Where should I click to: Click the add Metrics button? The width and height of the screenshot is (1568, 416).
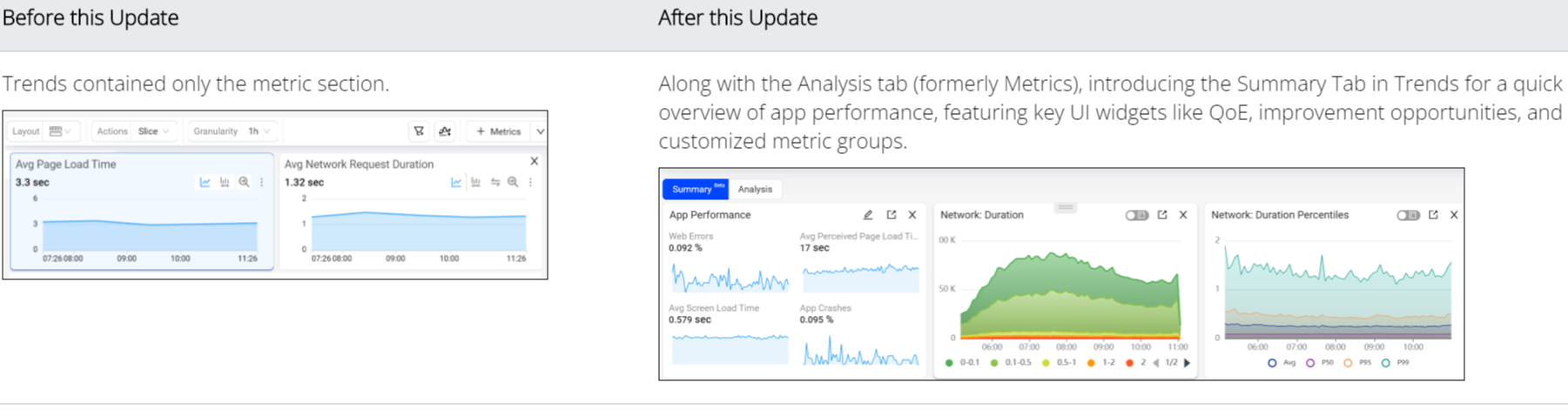[x=498, y=131]
